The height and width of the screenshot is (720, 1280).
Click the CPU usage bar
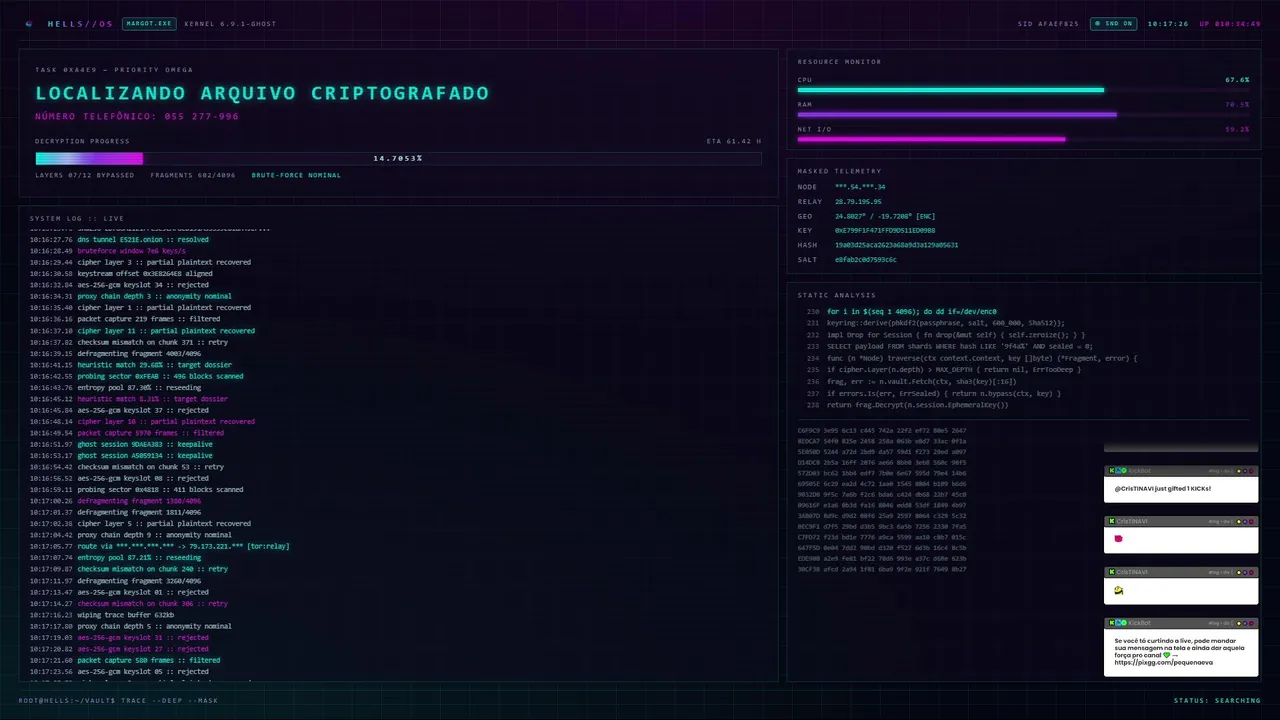point(1023,90)
